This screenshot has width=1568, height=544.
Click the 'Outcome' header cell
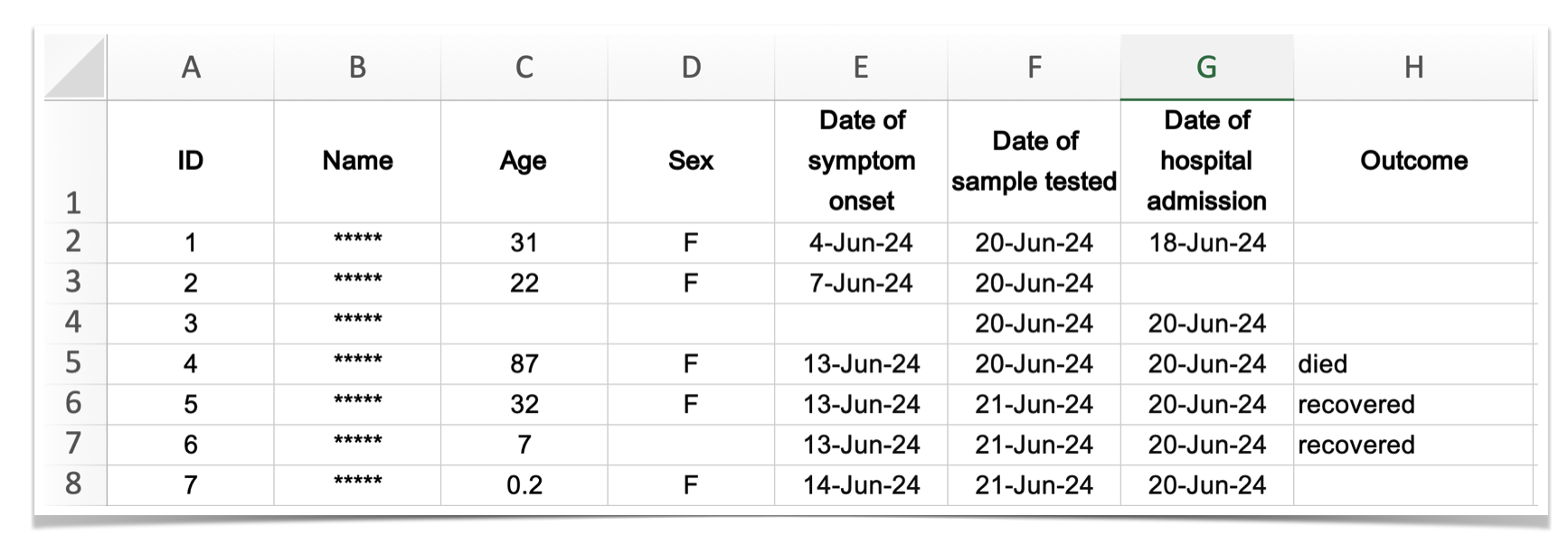[x=1414, y=161]
